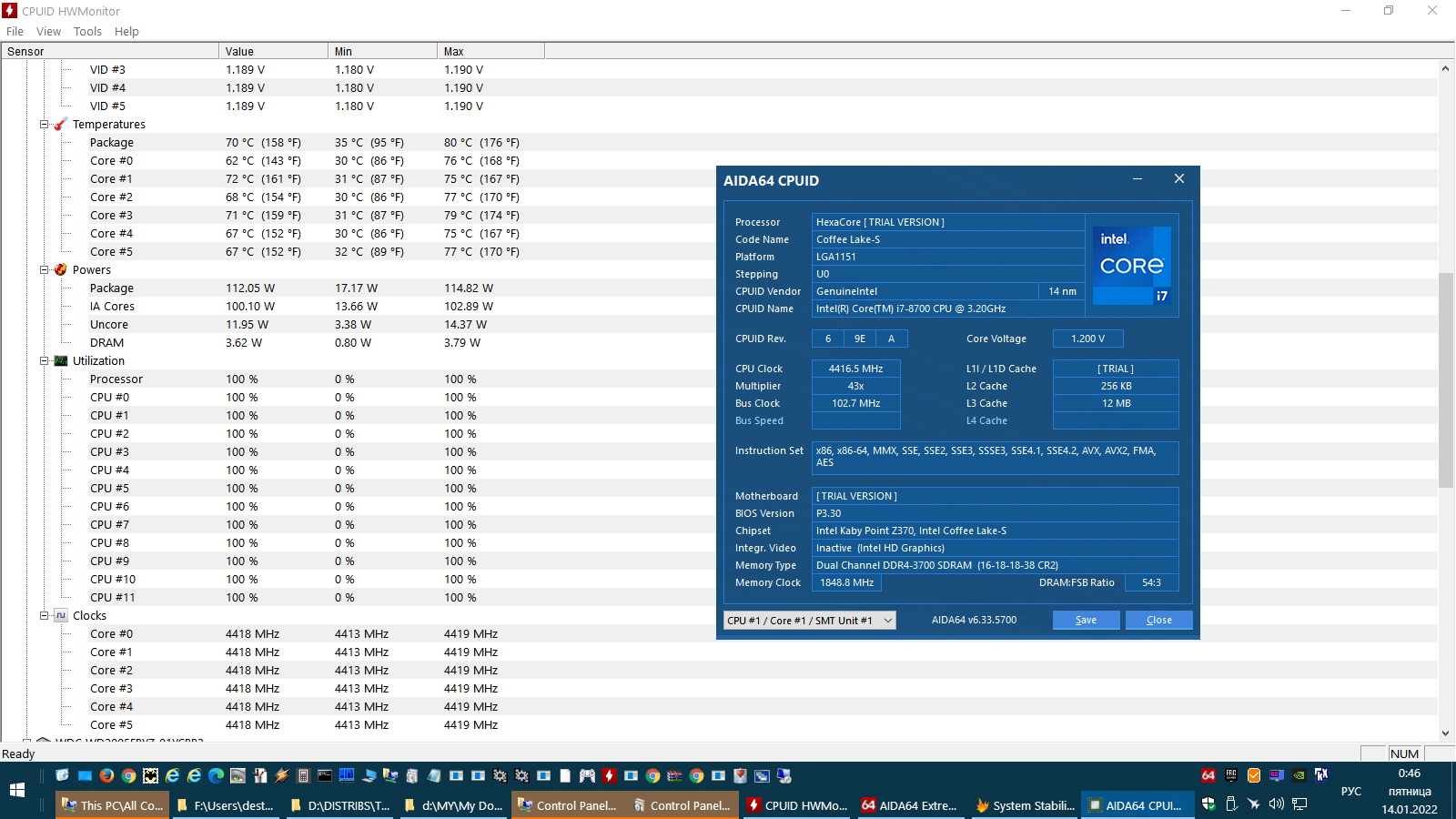
Task: Click the Temperatures thermometer icon
Action: tap(61, 125)
